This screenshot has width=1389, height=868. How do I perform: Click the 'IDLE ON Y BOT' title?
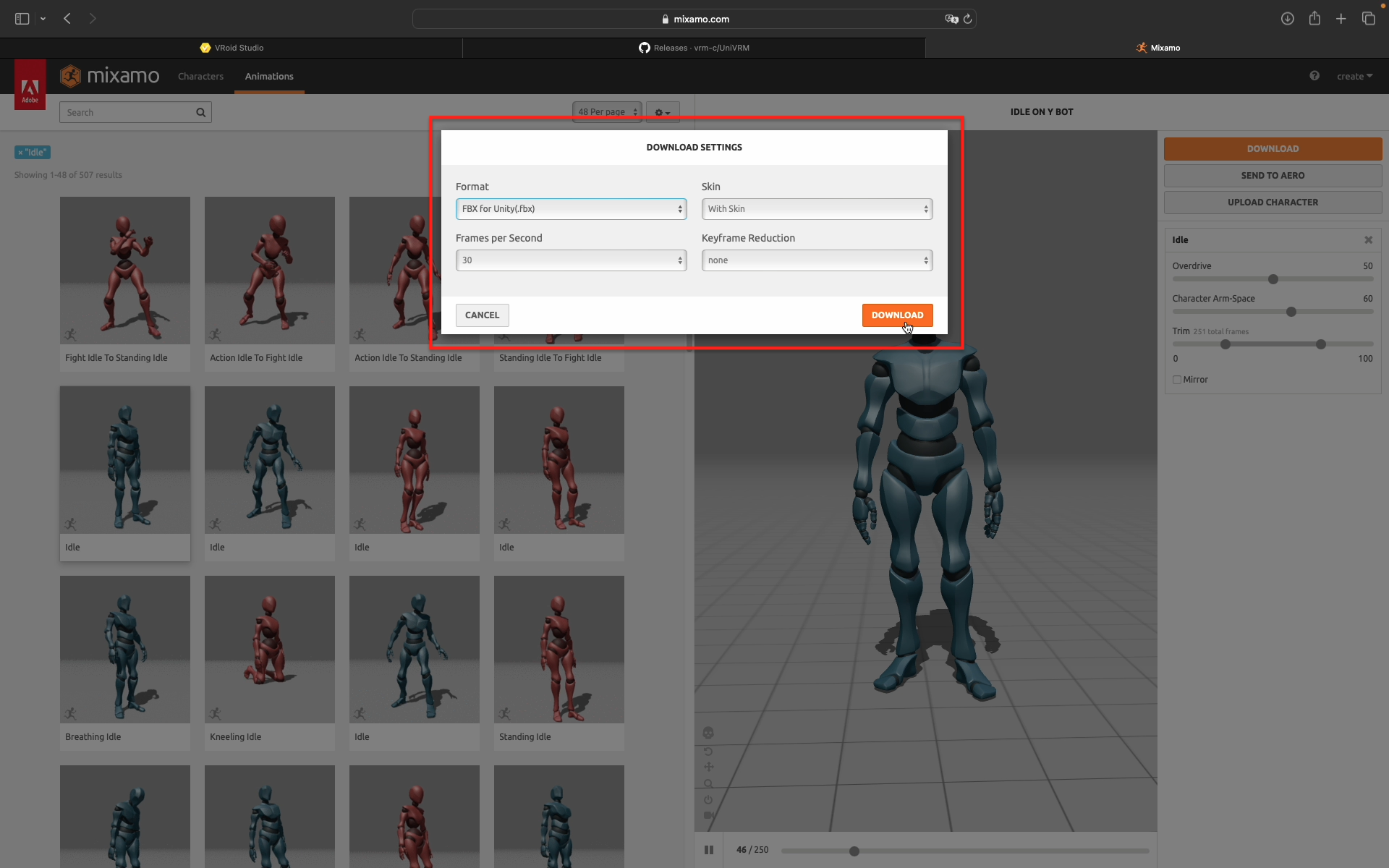(x=1042, y=112)
